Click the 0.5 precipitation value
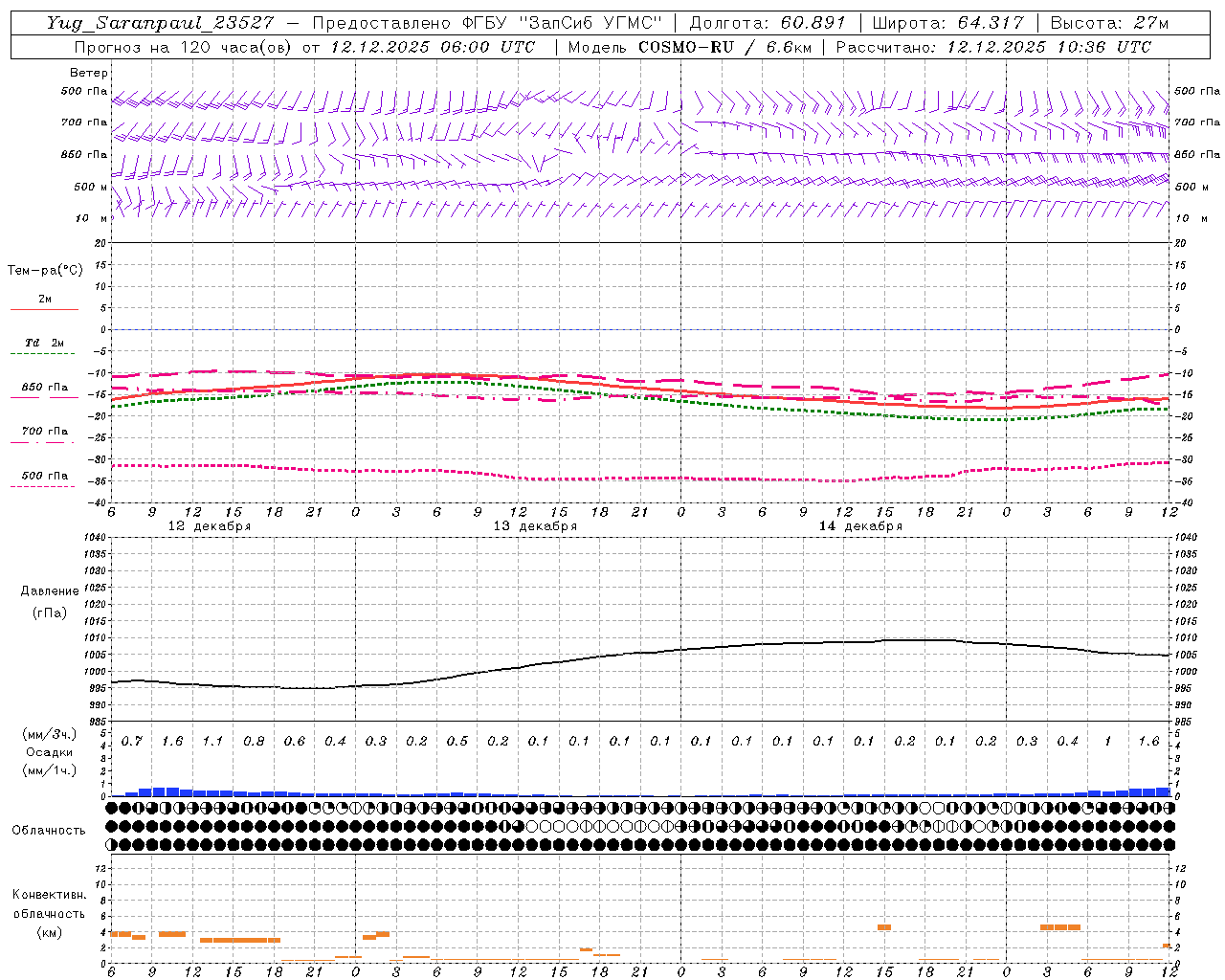Viewport: 1225px width, 980px height. [x=457, y=741]
